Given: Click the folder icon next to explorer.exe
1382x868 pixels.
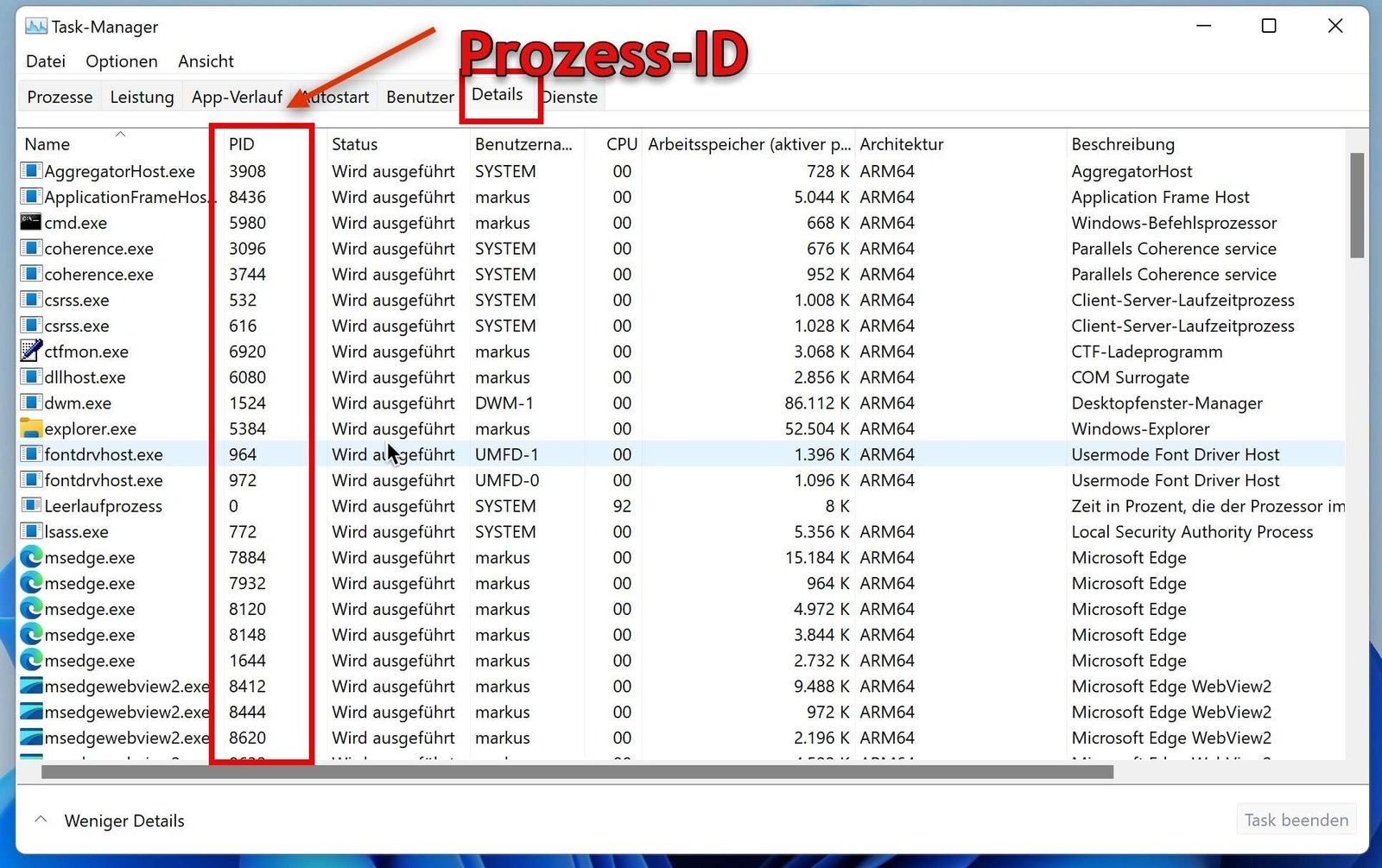Looking at the screenshot, I should (29, 428).
